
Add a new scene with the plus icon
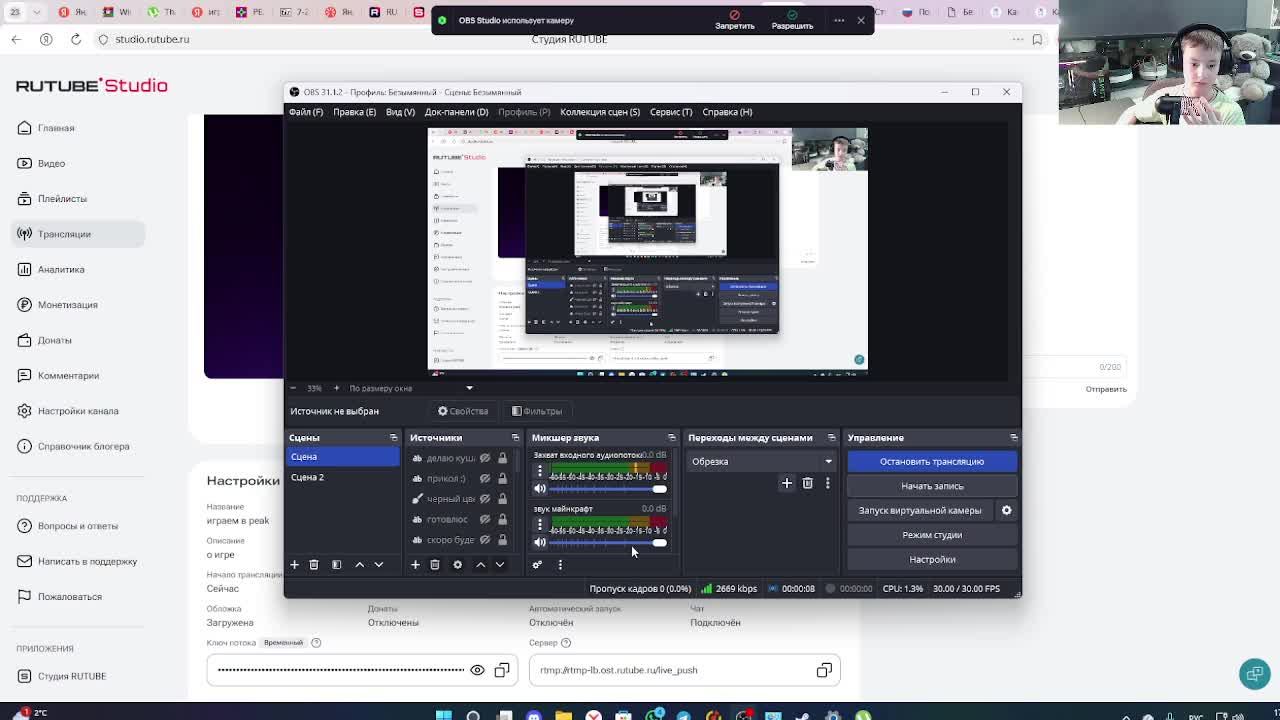[x=294, y=565]
